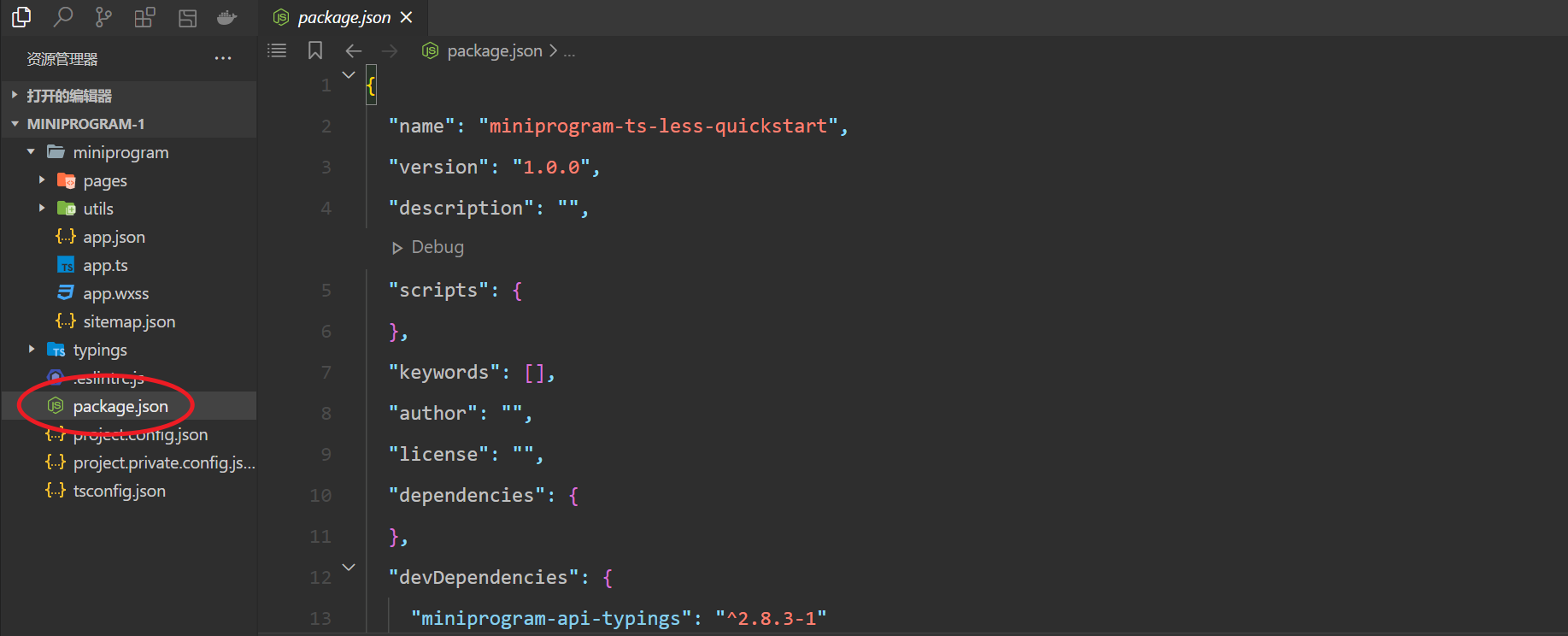Open project.private.config.js... file
Image resolution: width=1568 pixels, height=636 pixels.
[x=164, y=462]
